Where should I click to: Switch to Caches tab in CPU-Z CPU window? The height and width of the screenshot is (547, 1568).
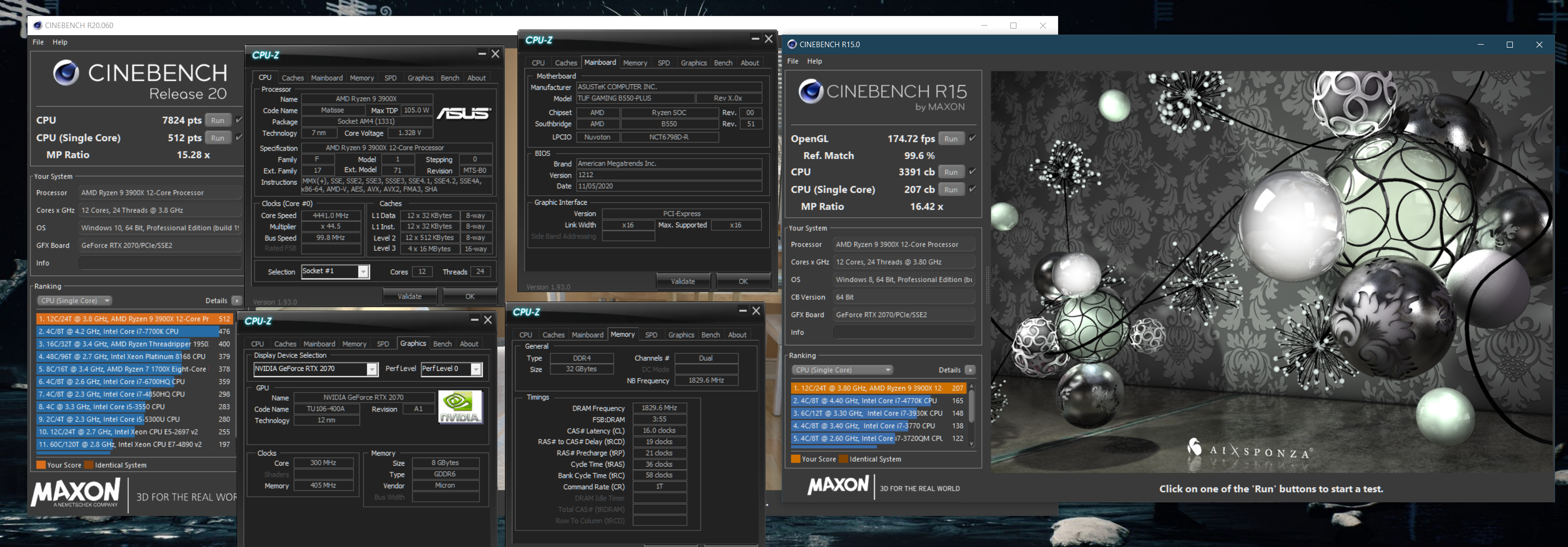pos(292,78)
